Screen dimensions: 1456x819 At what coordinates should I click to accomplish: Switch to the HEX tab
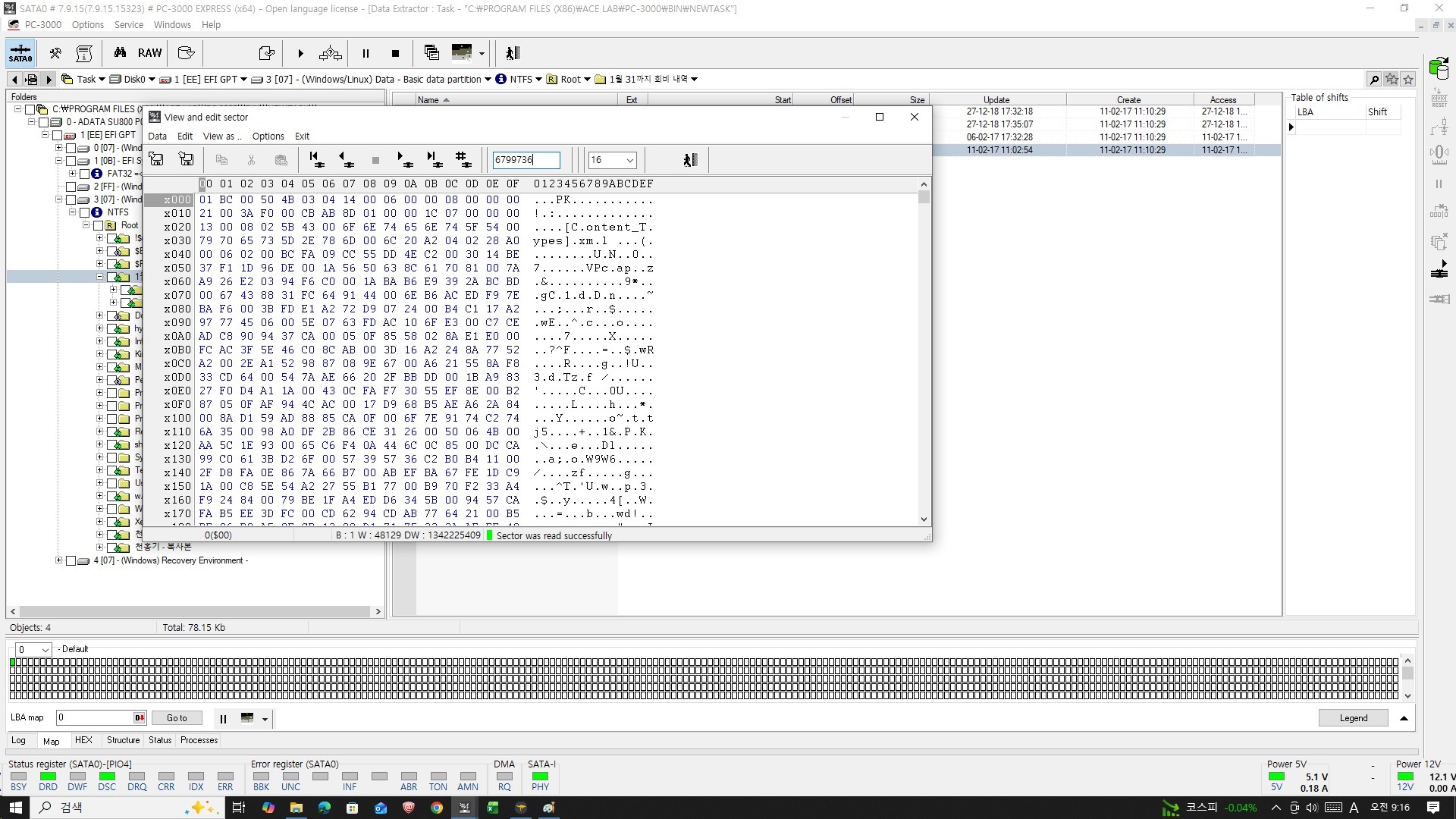(x=83, y=740)
